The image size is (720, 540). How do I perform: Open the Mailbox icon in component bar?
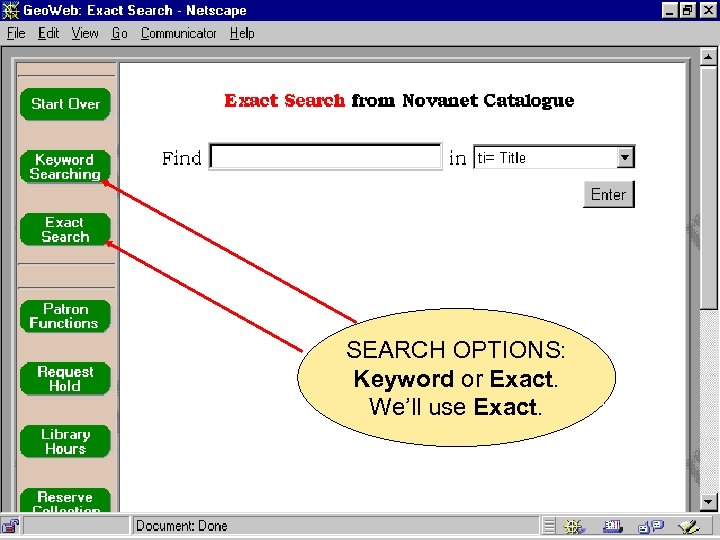tap(612, 526)
